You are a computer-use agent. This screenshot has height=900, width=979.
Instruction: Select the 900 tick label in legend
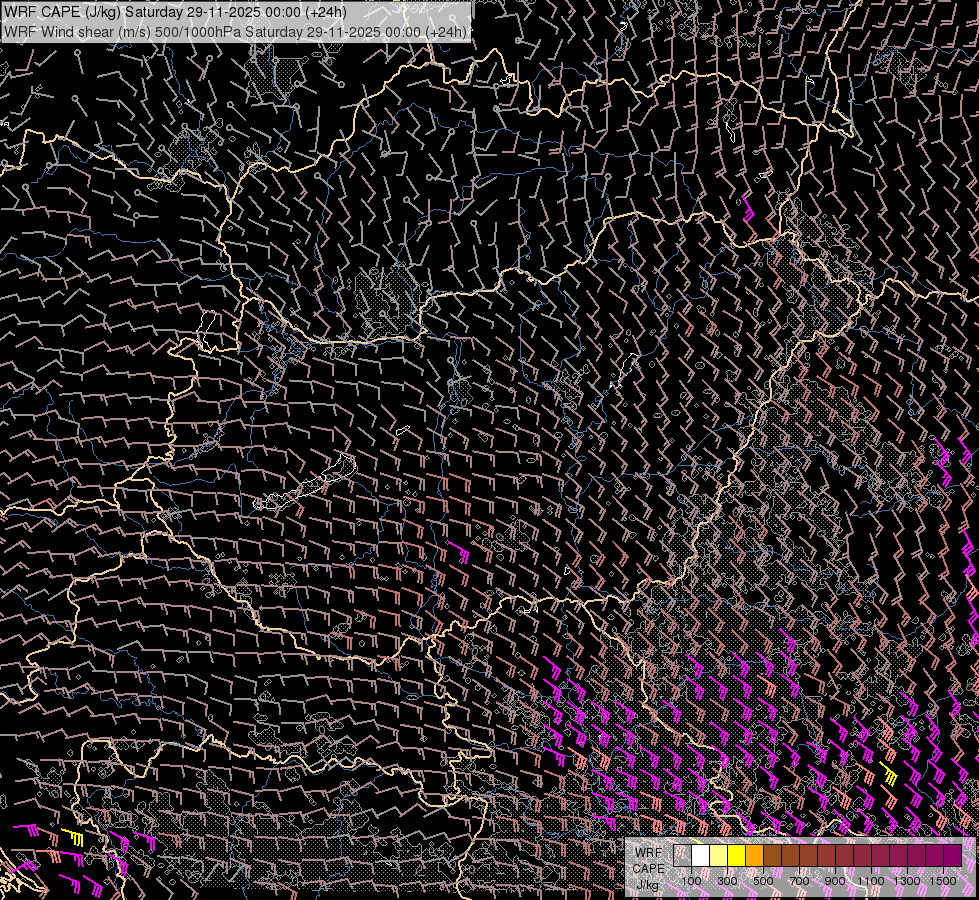click(834, 881)
